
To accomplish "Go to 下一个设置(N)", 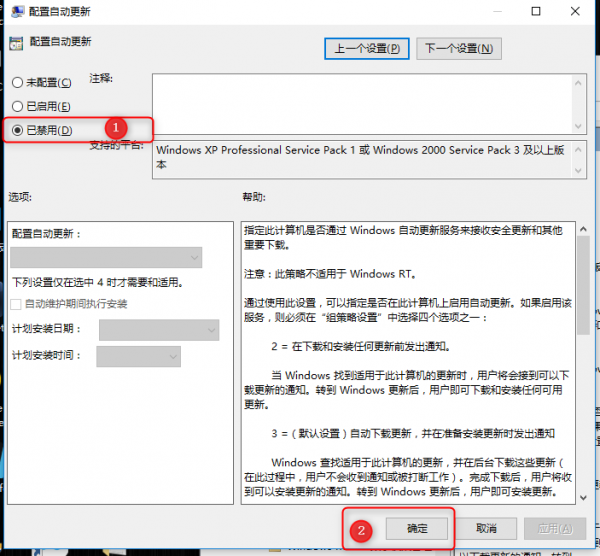I will coord(459,49).
